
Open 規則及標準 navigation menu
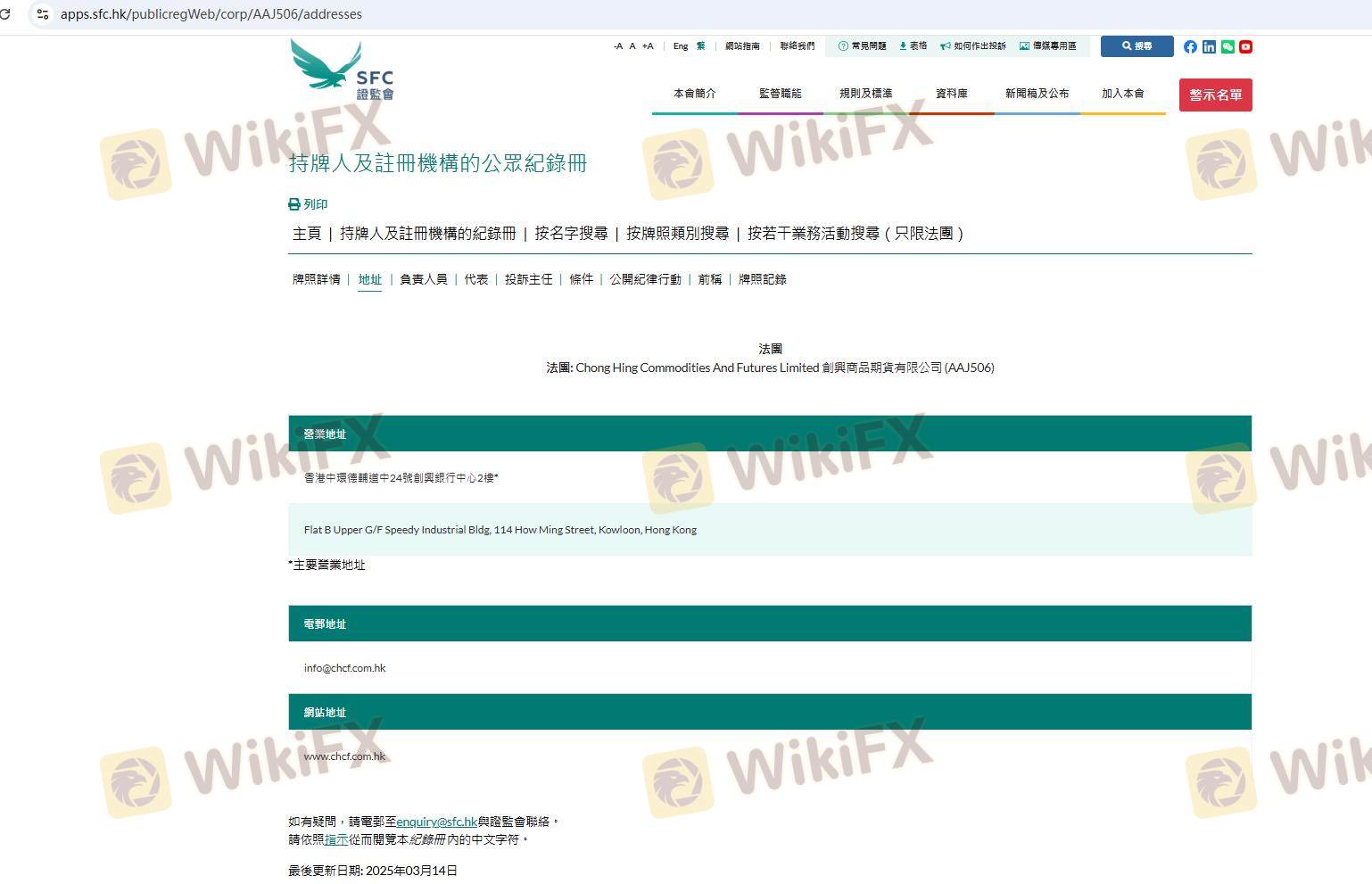tap(865, 94)
